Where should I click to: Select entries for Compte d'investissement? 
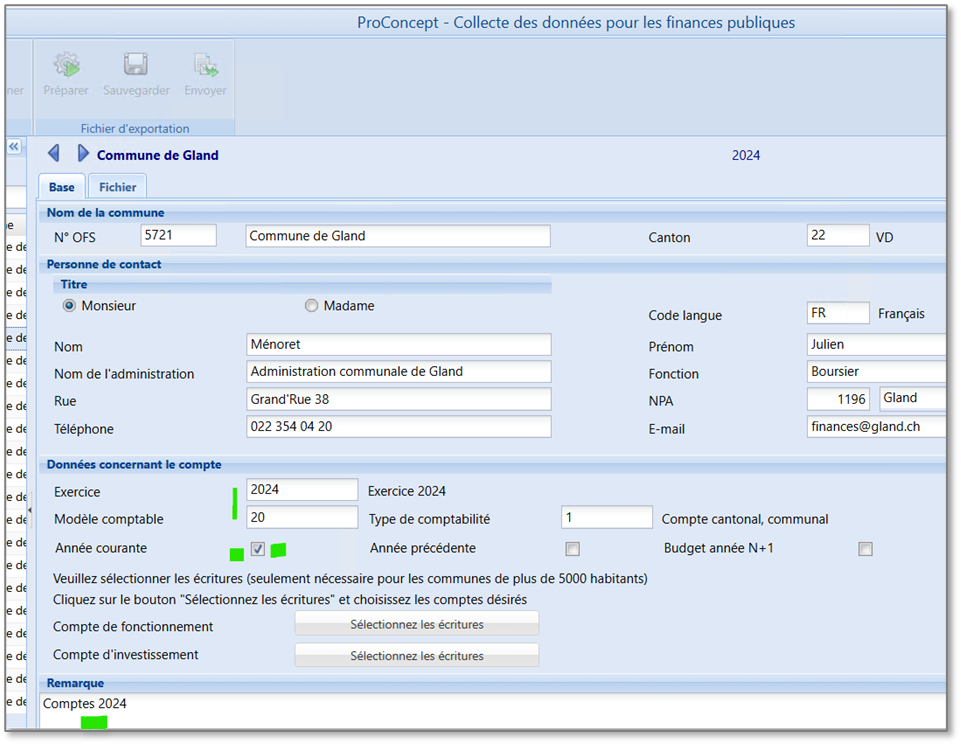[x=416, y=656]
